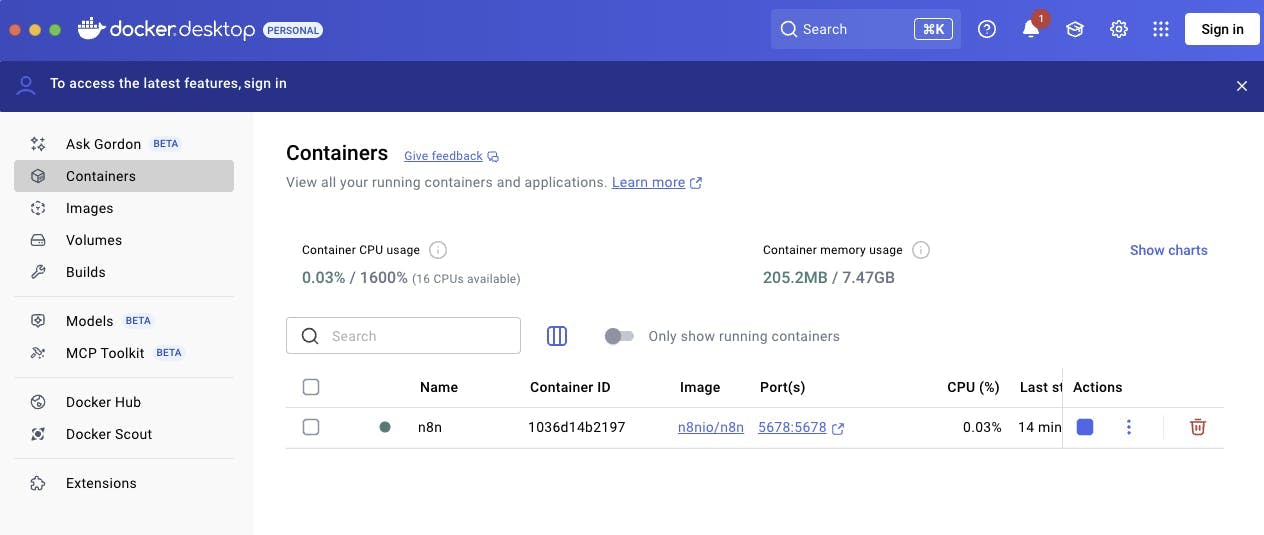Check the n8n container checkbox
The height and width of the screenshot is (535, 1264).
pyautogui.click(x=311, y=427)
